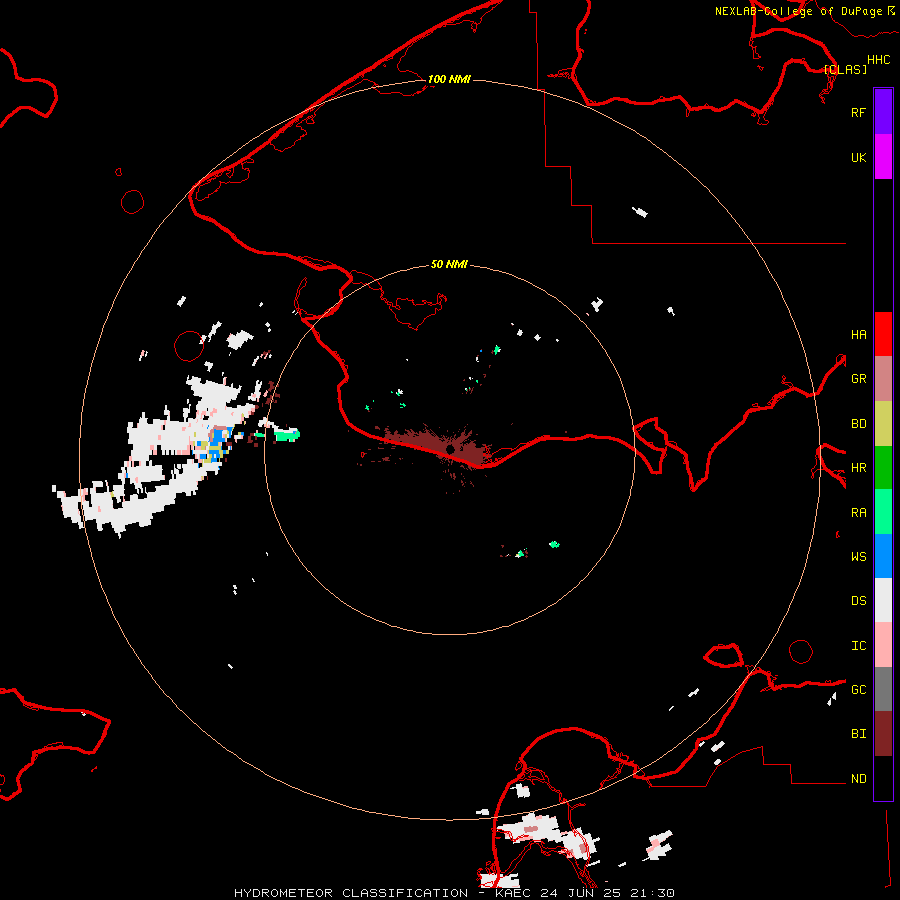Click the NEXLAB-College of DuPage credit text
The image size is (900, 900).
tap(798, 11)
